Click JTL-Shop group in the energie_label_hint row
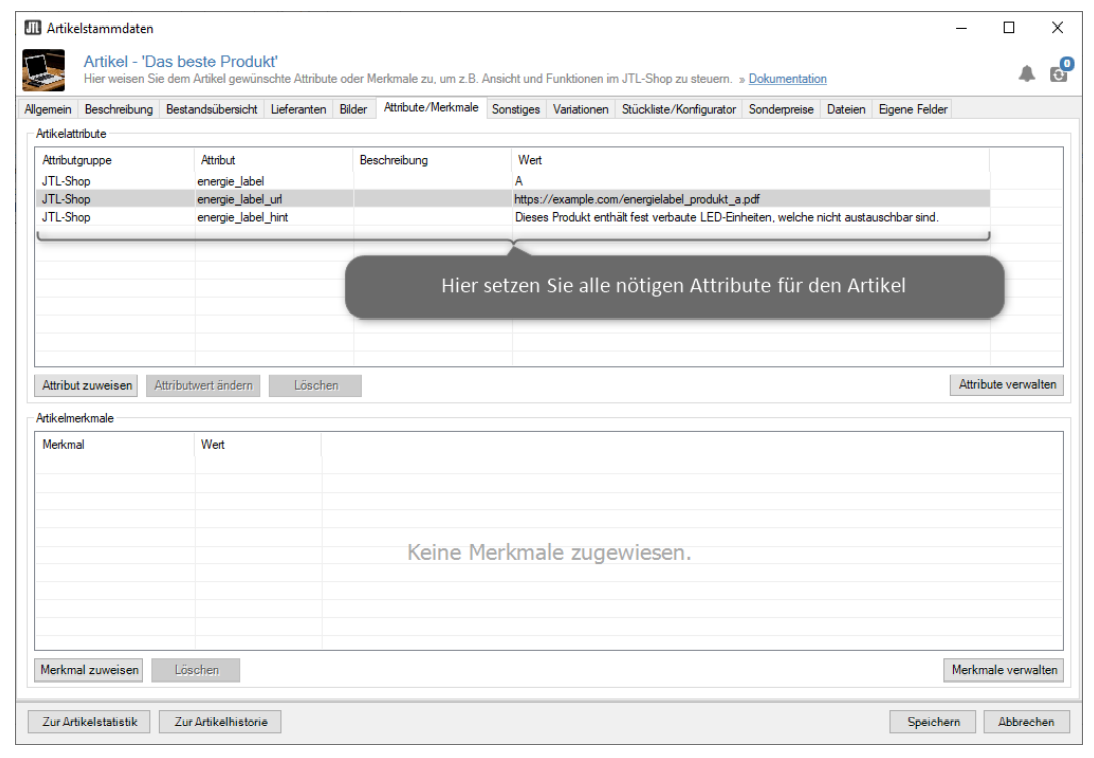Image resolution: width=1094 pixels, height=758 pixels. 66,217
